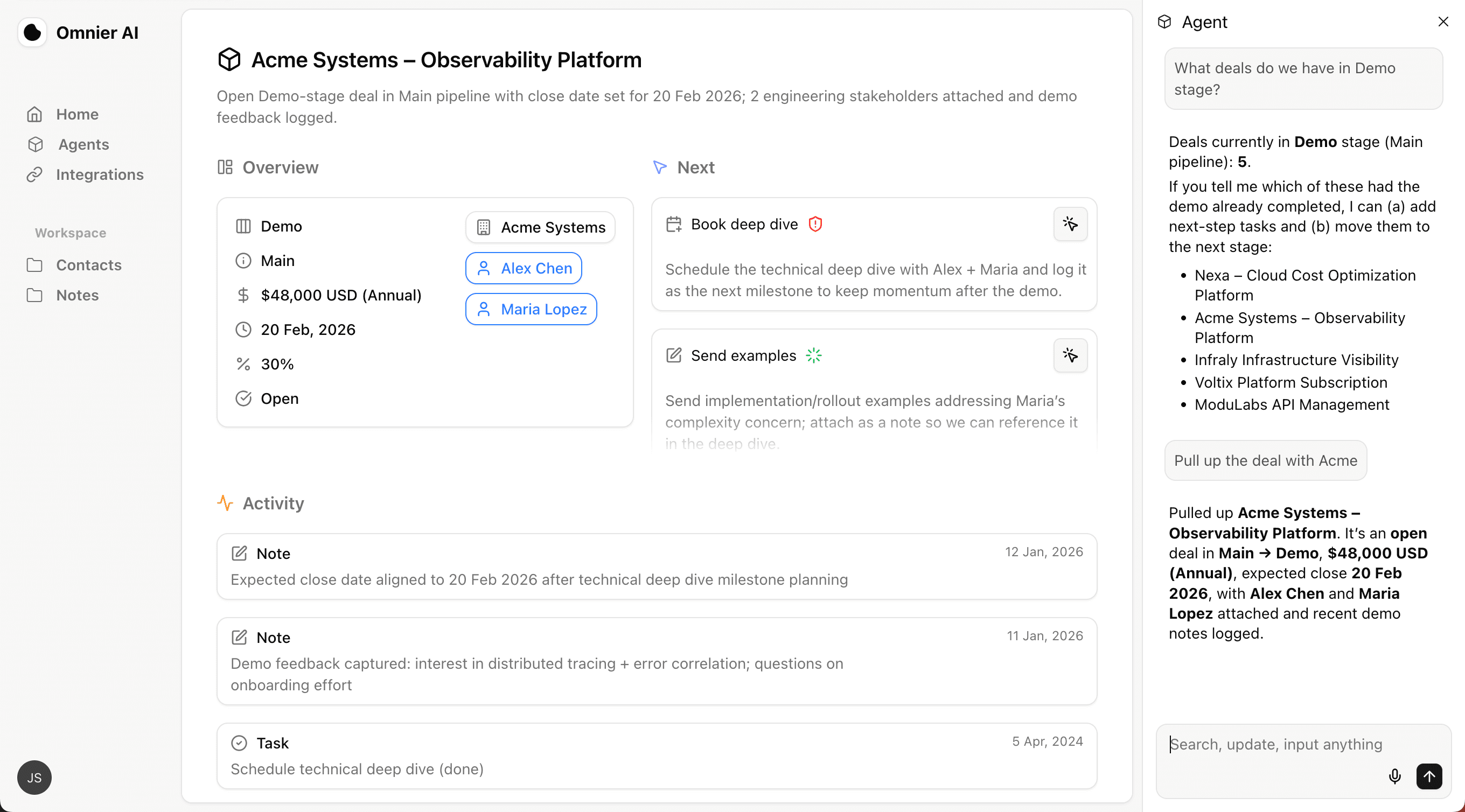Click the action sparkle icon on Send examples

pos(1070,355)
